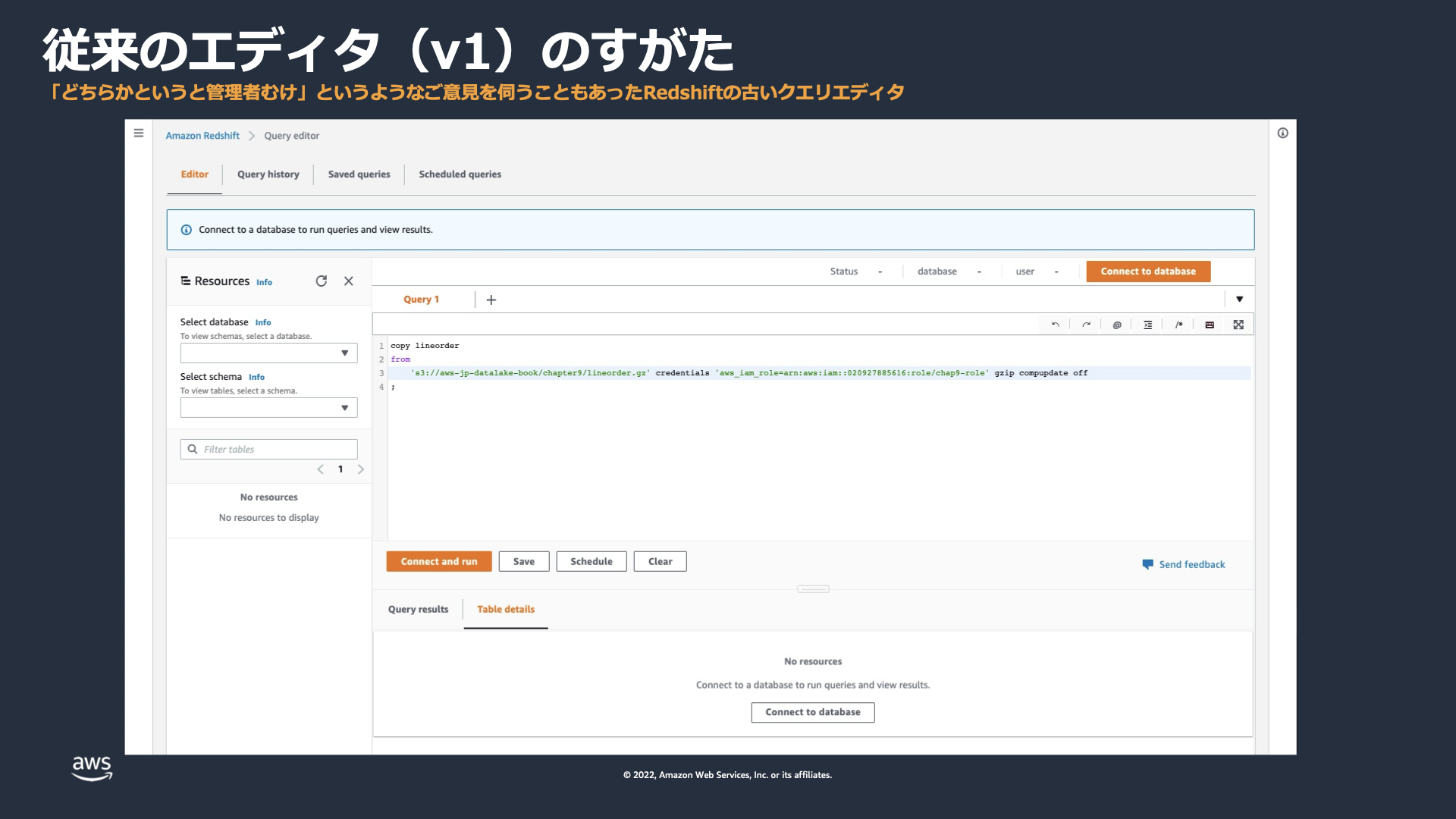The width and height of the screenshot is (1456, 819).
Task: Indent the code with the indent icon
Action: pyautogui.click(x=1148, y=325)
